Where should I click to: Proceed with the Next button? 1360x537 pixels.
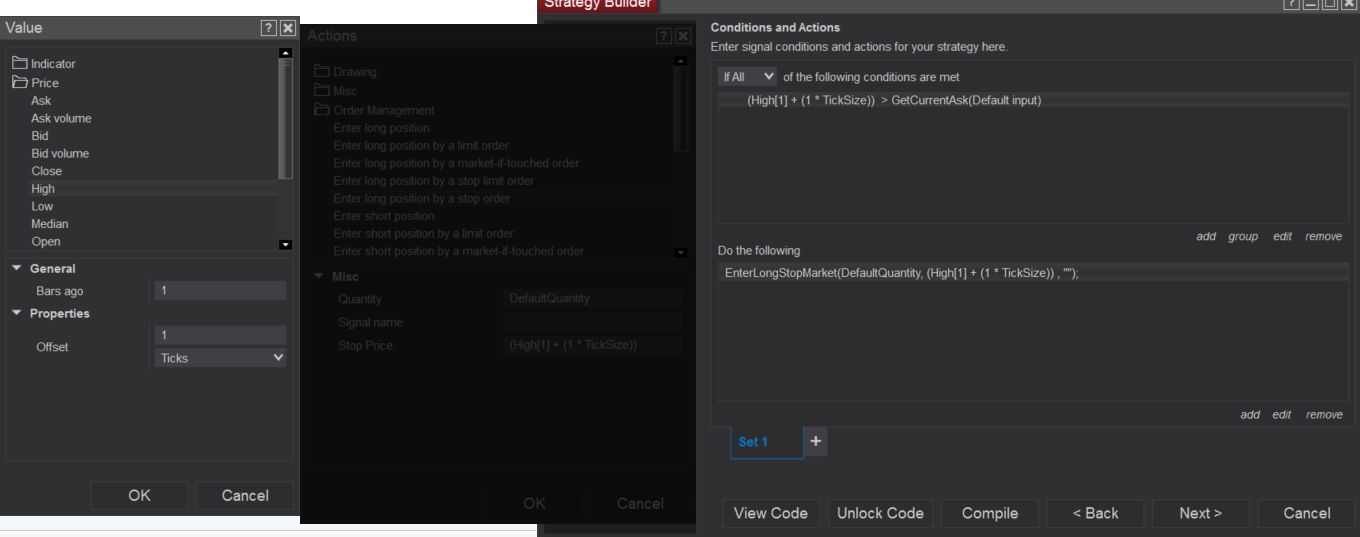click(1201, 513)
